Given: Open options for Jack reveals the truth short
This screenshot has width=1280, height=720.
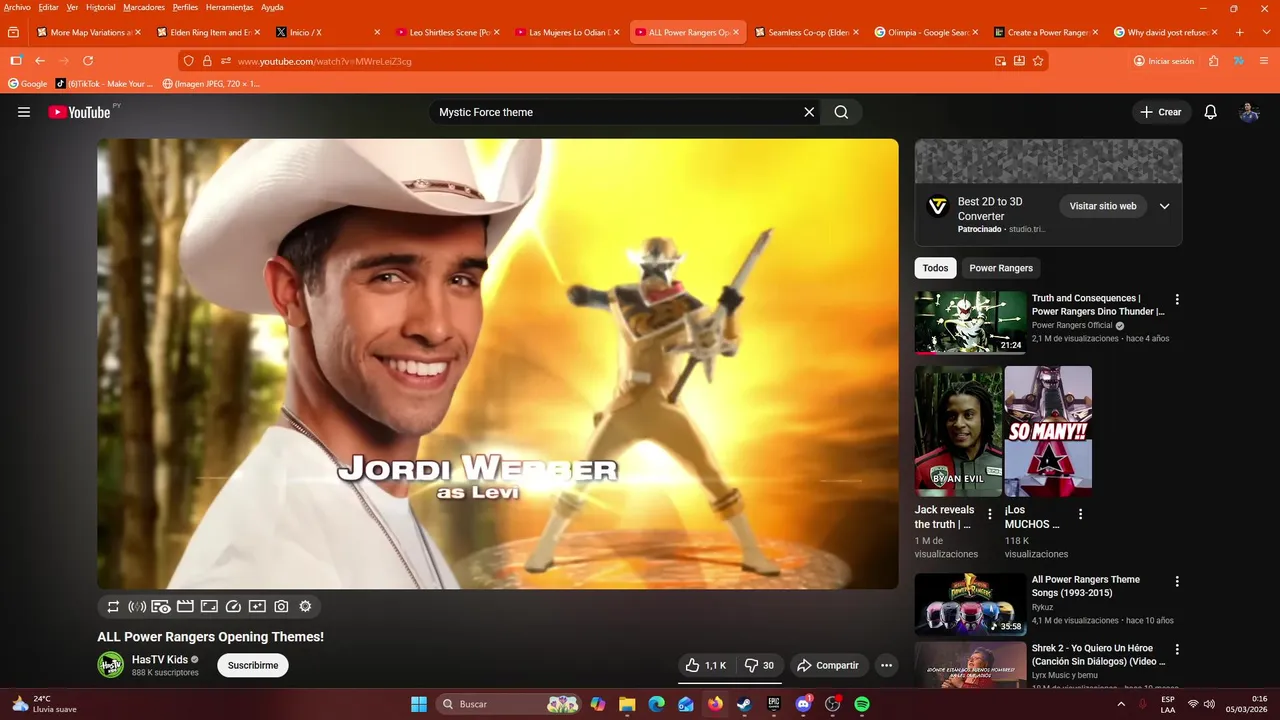Looking at the screenshot, I should point(990,514).
